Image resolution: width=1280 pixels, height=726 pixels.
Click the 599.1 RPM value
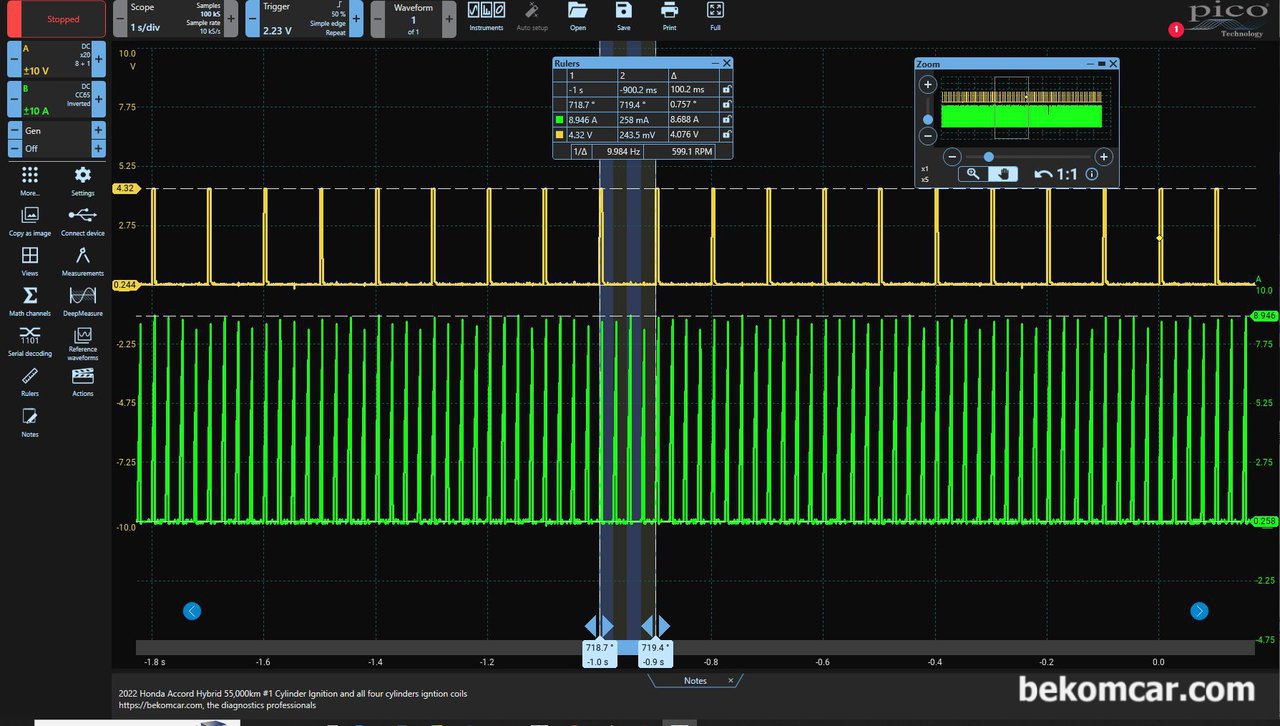[x=692, y=151]
